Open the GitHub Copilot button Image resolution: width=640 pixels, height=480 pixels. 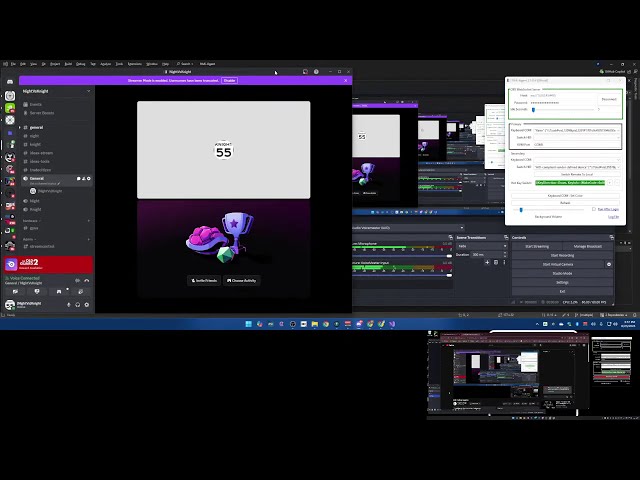pyautogui.click(x=614, y=71)
